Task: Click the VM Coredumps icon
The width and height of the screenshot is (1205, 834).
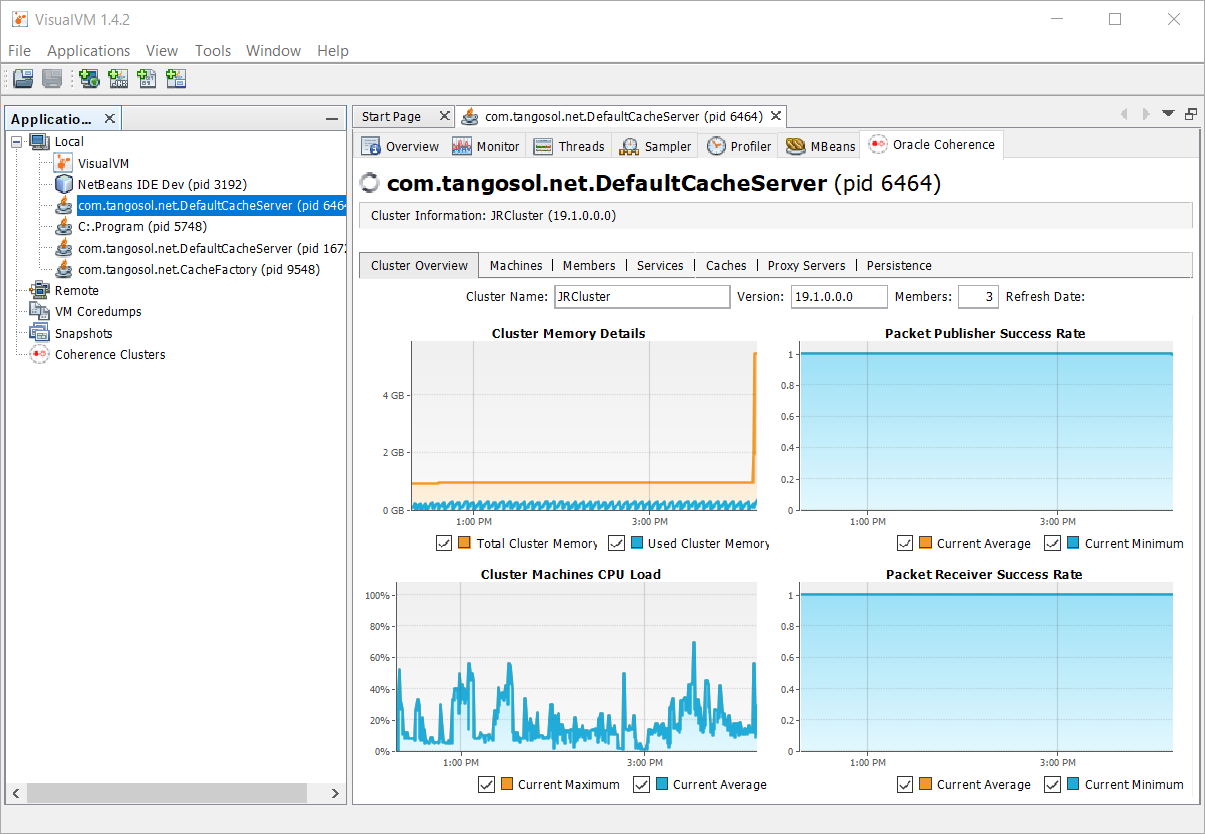Action: tap(39, 311)
